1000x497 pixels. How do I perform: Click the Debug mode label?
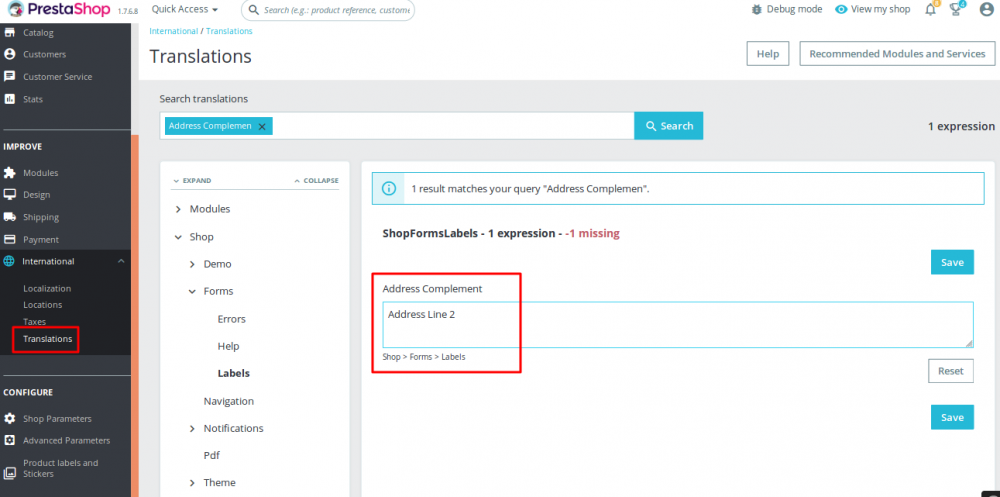[795, 9]
